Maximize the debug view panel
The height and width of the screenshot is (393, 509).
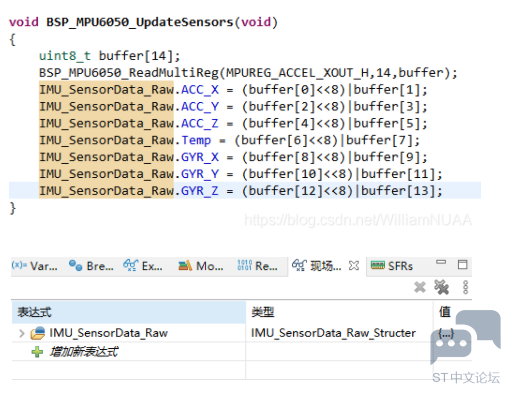coord(462,265)
